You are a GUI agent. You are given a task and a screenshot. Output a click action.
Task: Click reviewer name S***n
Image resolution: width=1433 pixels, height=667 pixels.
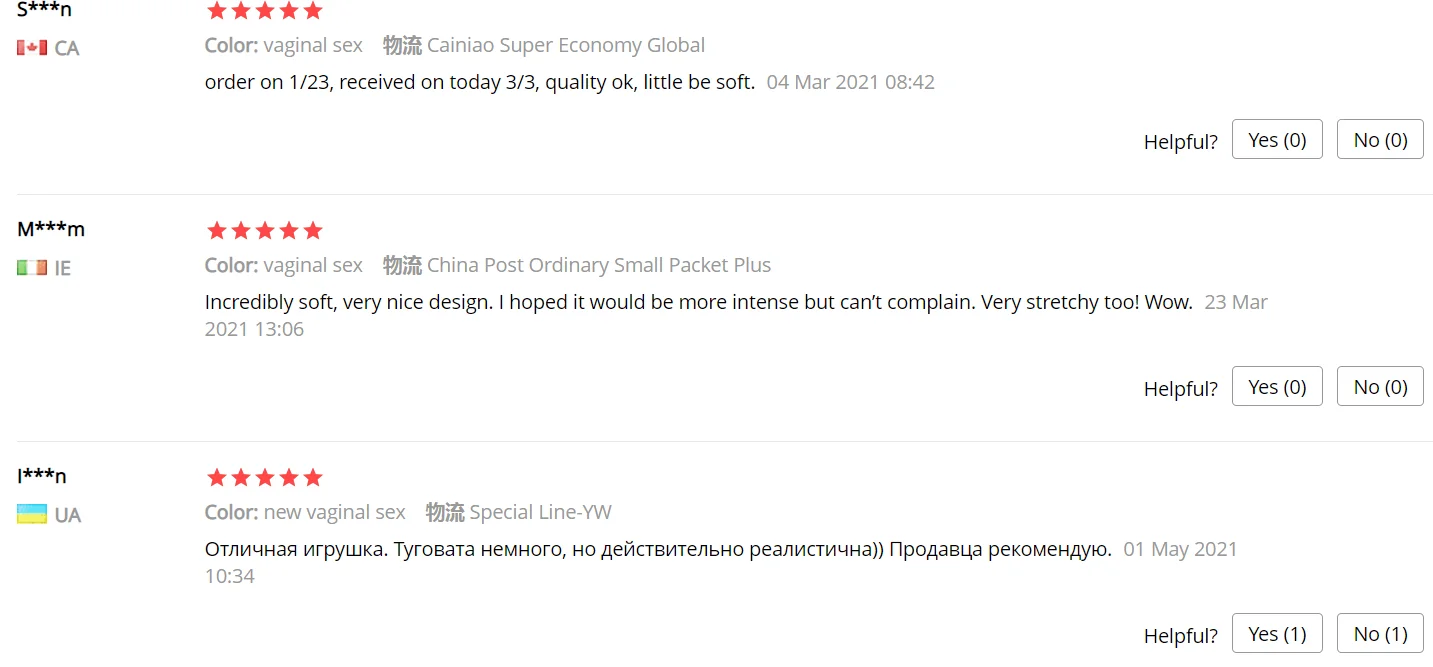click(x=44, y=10)
